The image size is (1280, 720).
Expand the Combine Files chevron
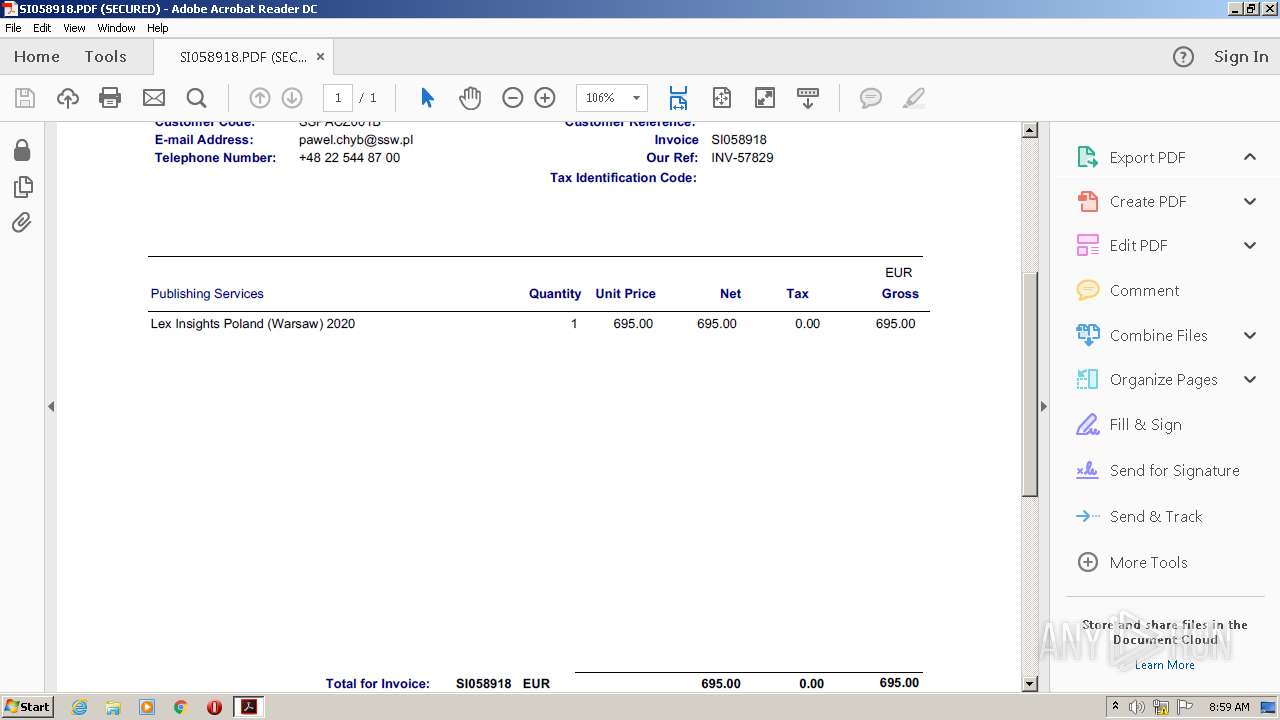(1250, 335)
